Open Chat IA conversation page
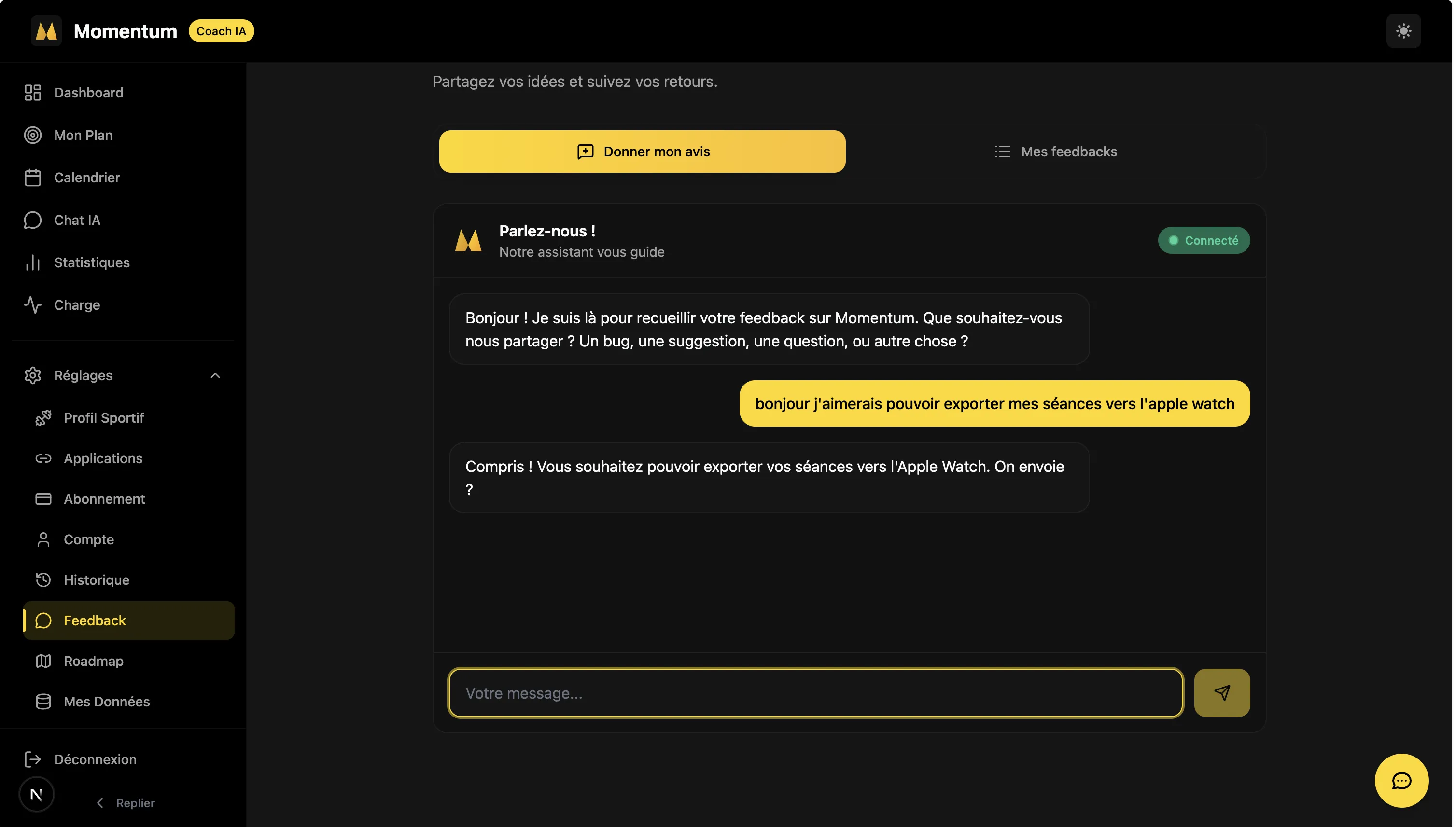Image resolution: width=1456 pixels, height=827 pixels. (77, 220)
